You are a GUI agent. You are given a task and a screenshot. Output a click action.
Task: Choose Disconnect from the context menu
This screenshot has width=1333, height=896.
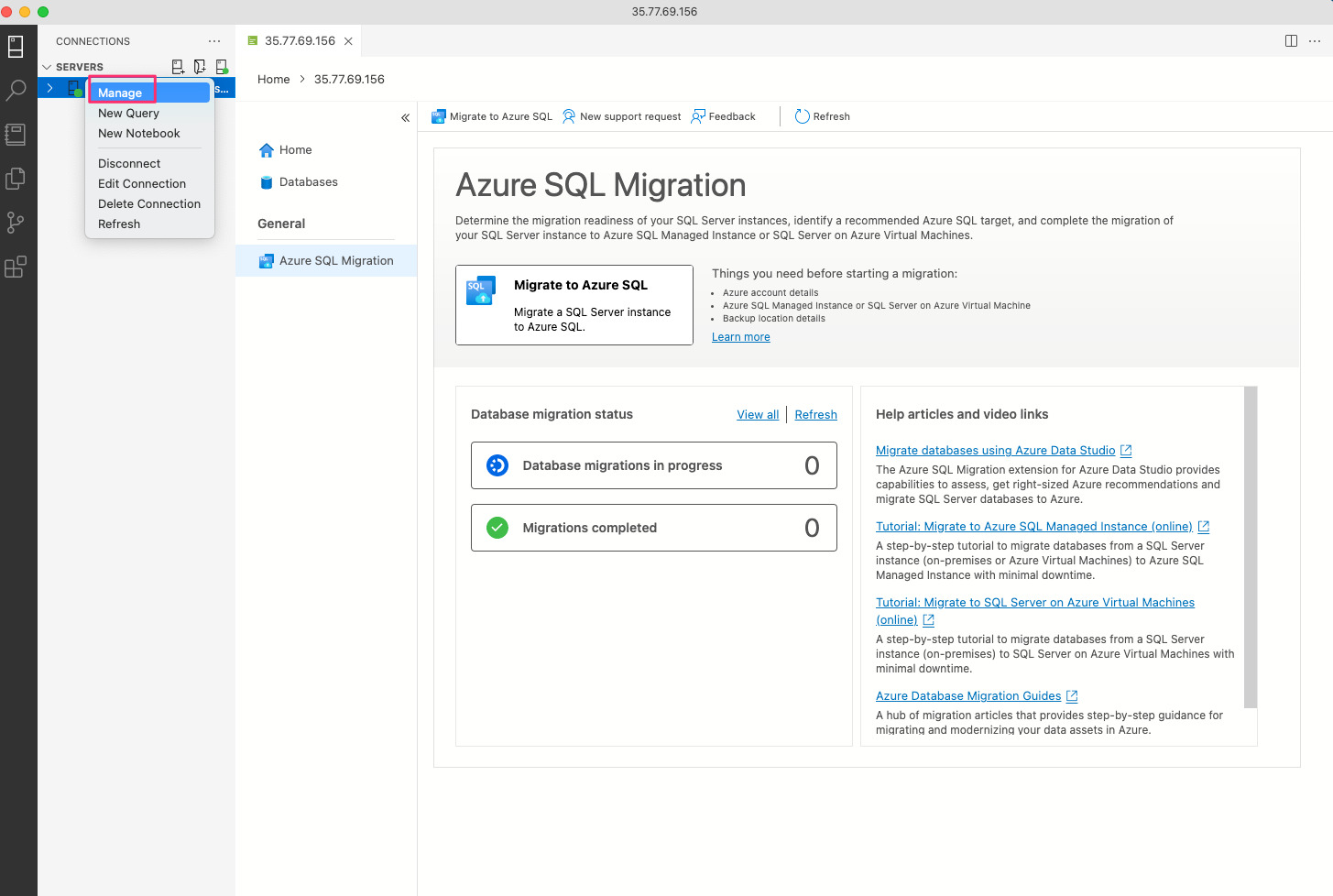point(129,163)
